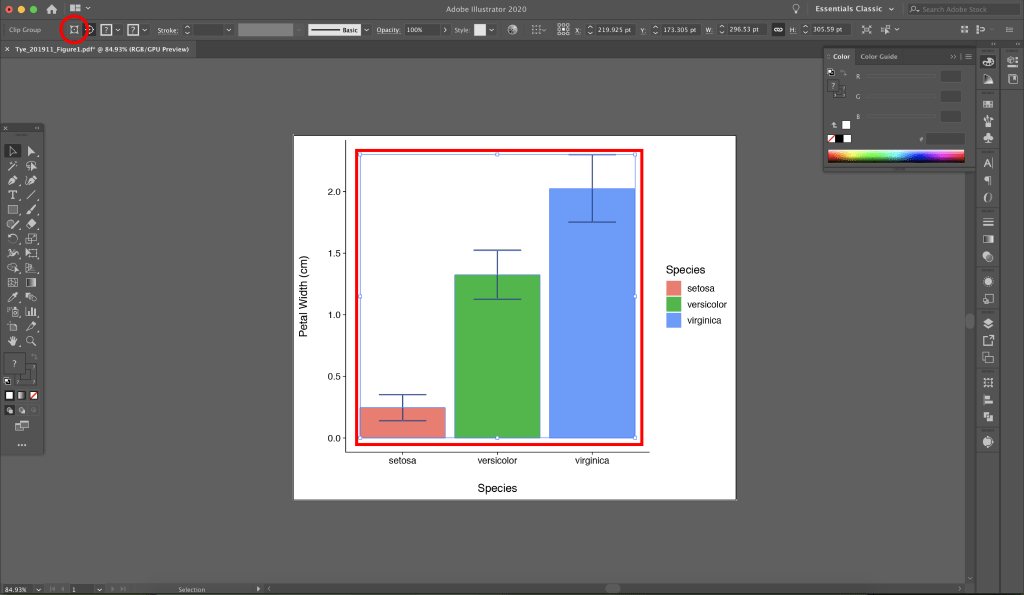Open the Layers panel icon in right dock
Image resolution: width=1024 pixels, height=595 pixels.
pyautogui.click(x=988, y=323)
